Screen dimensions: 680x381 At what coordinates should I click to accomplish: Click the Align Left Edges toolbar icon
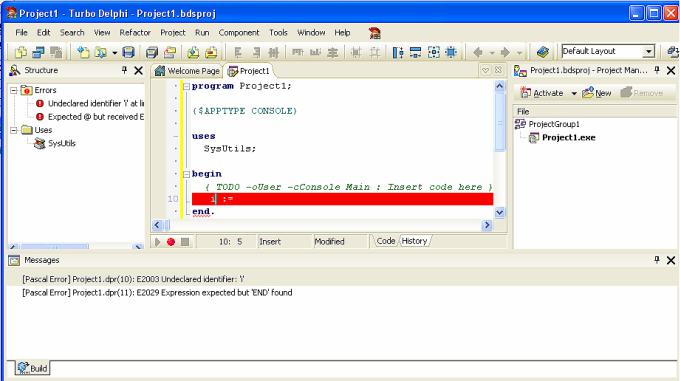(x=238, y=52)
